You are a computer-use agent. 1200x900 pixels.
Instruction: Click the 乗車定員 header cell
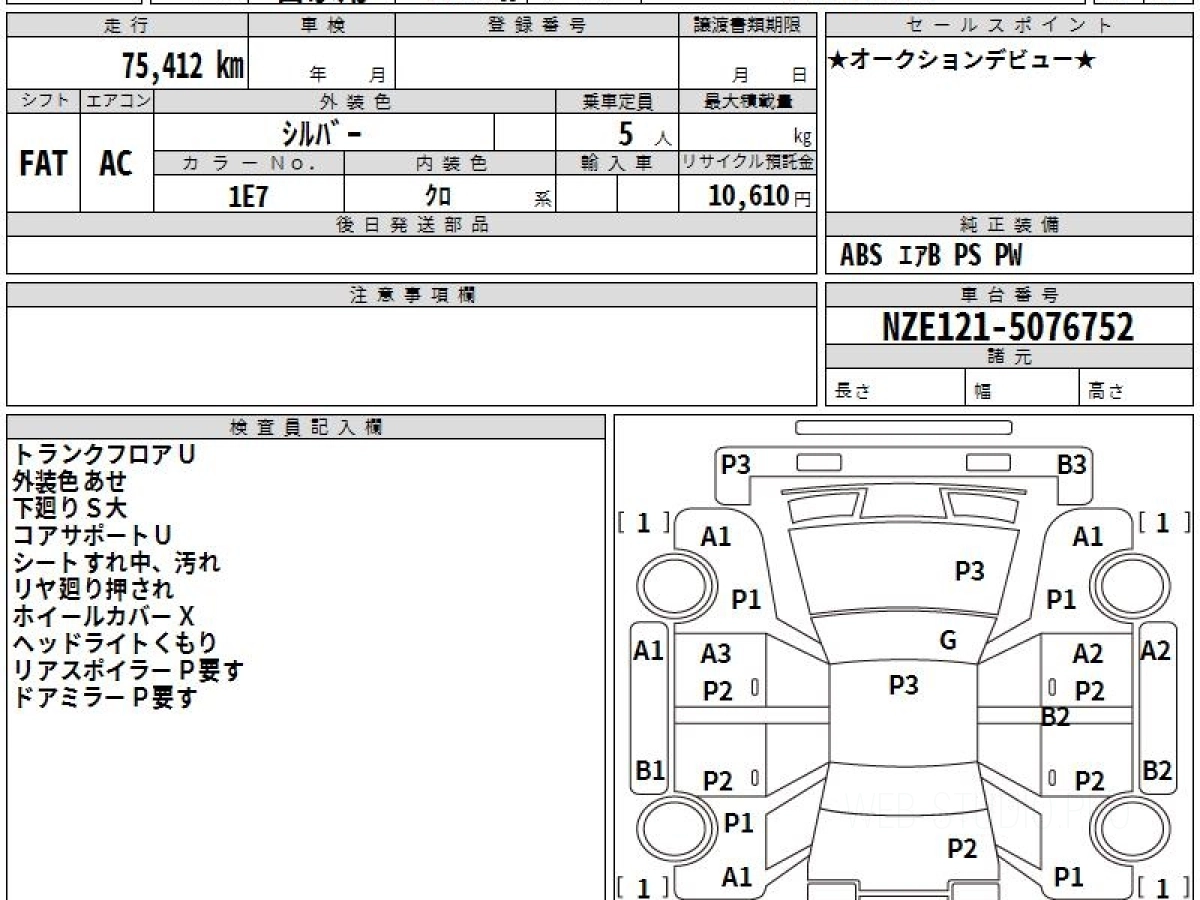[617, 101]
